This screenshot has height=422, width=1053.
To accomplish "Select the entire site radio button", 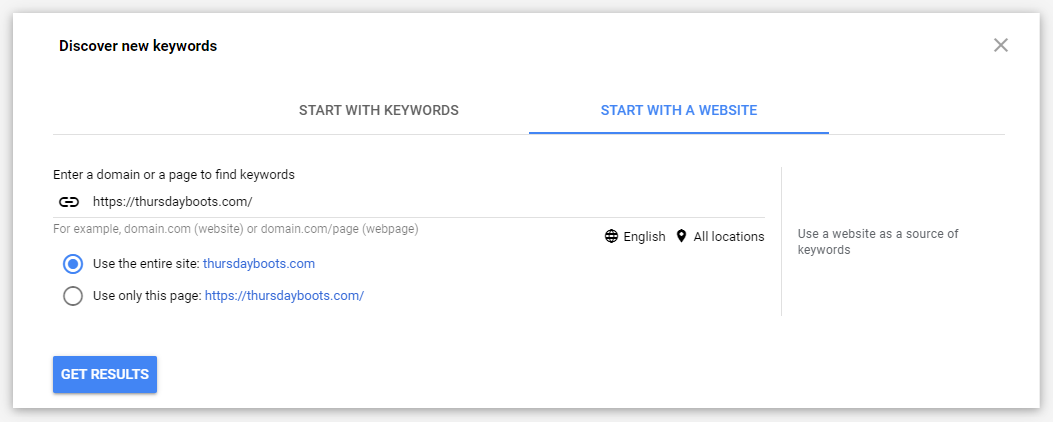I will 72,264.
